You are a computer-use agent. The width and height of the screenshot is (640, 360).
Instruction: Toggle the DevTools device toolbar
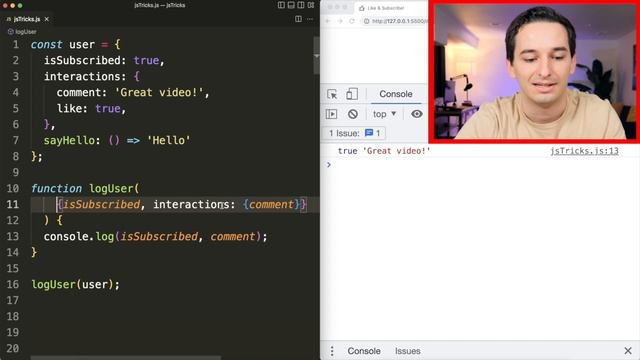pos(352,94)
